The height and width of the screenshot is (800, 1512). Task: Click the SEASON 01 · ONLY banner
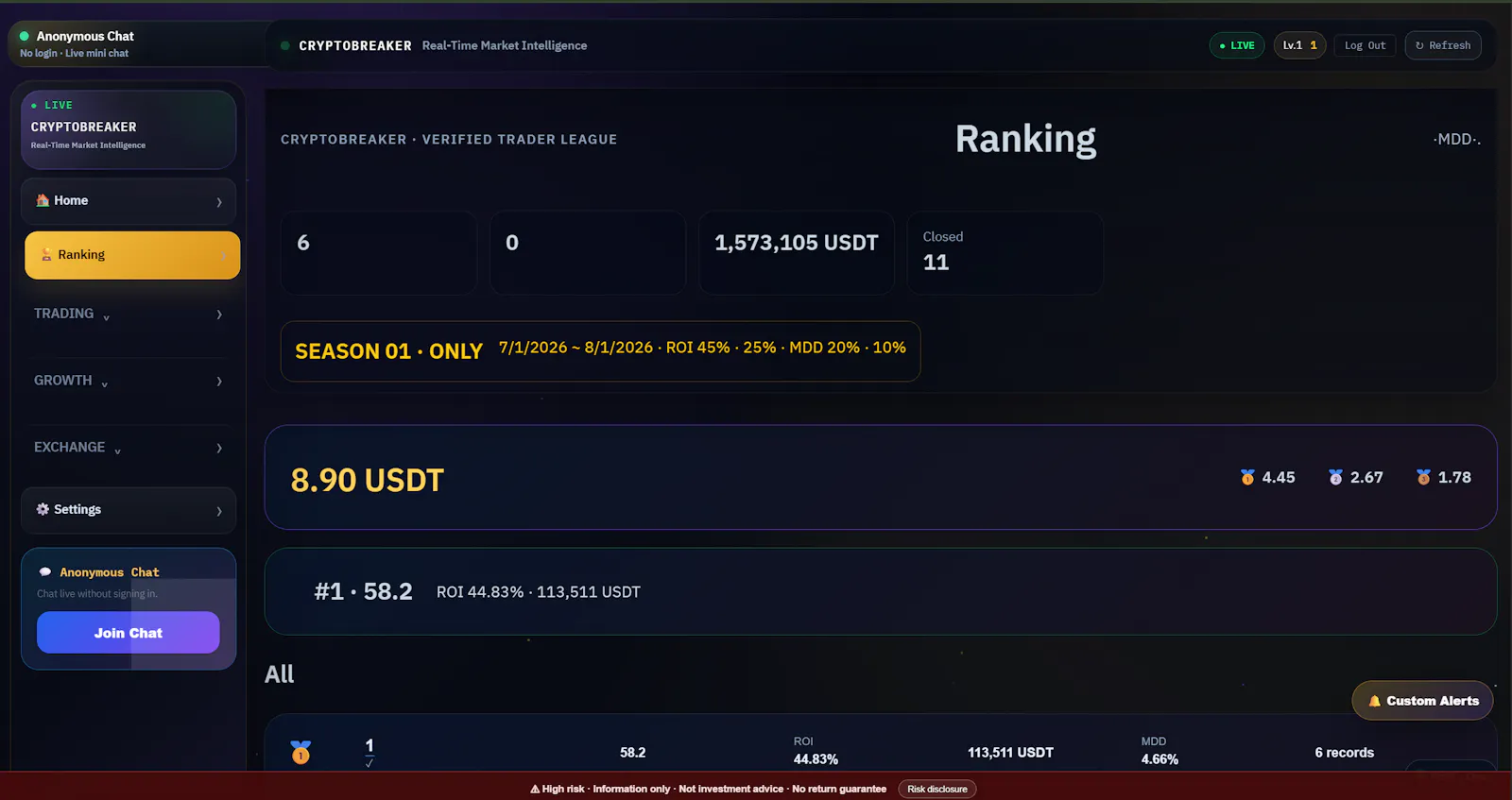(x=600, y=351)
